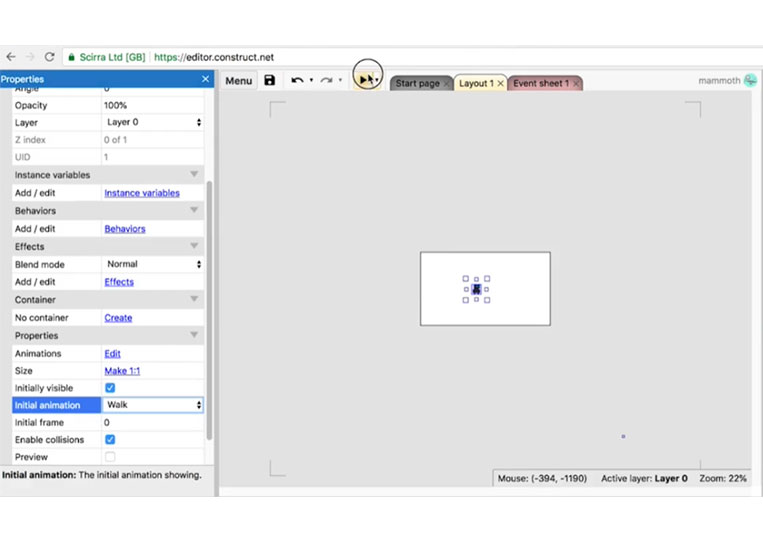Open the Effects link
This screenshot has height=541, width=763.
coord(119,282)
